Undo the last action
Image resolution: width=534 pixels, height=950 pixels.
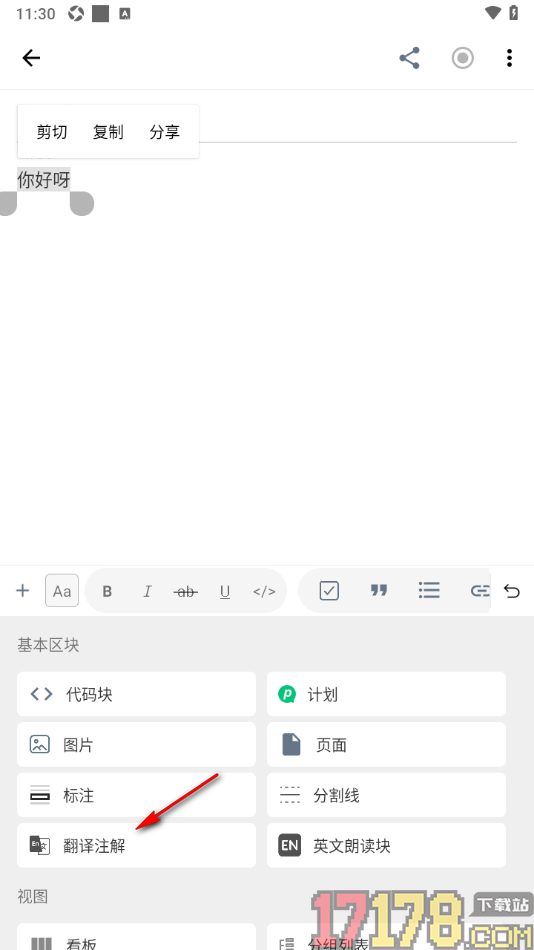coord(512,590)
